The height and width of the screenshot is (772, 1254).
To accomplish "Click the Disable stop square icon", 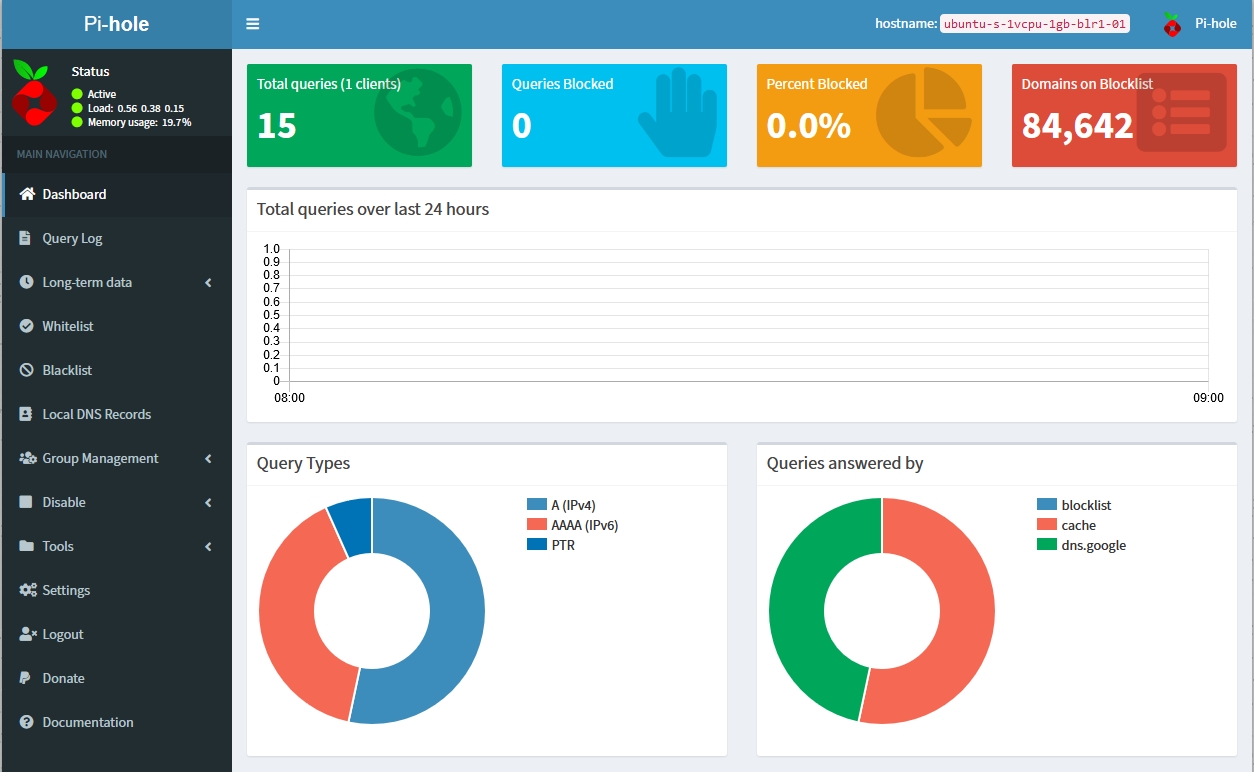I will (x=26, y=502).
